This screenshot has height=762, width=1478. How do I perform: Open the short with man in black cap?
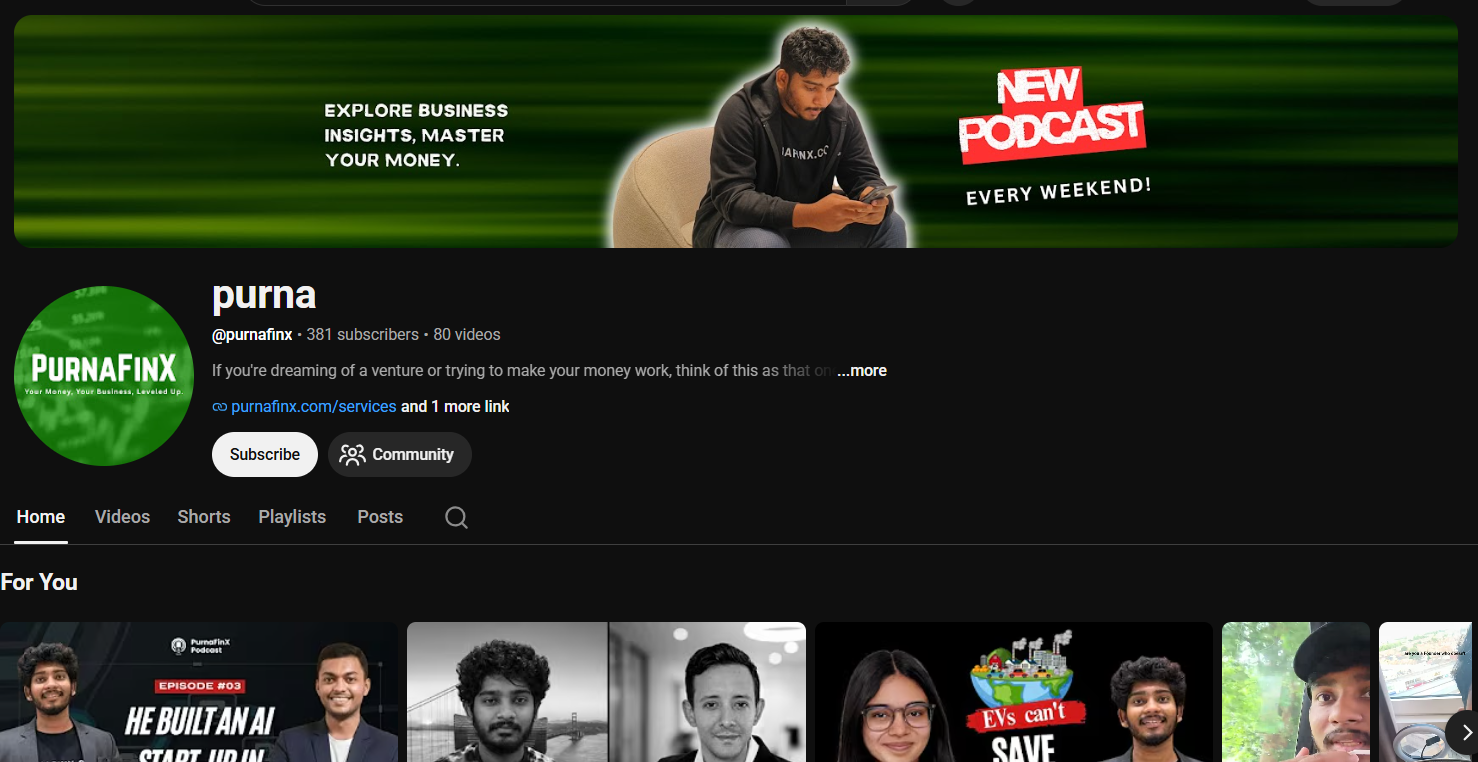(1296, 692)
